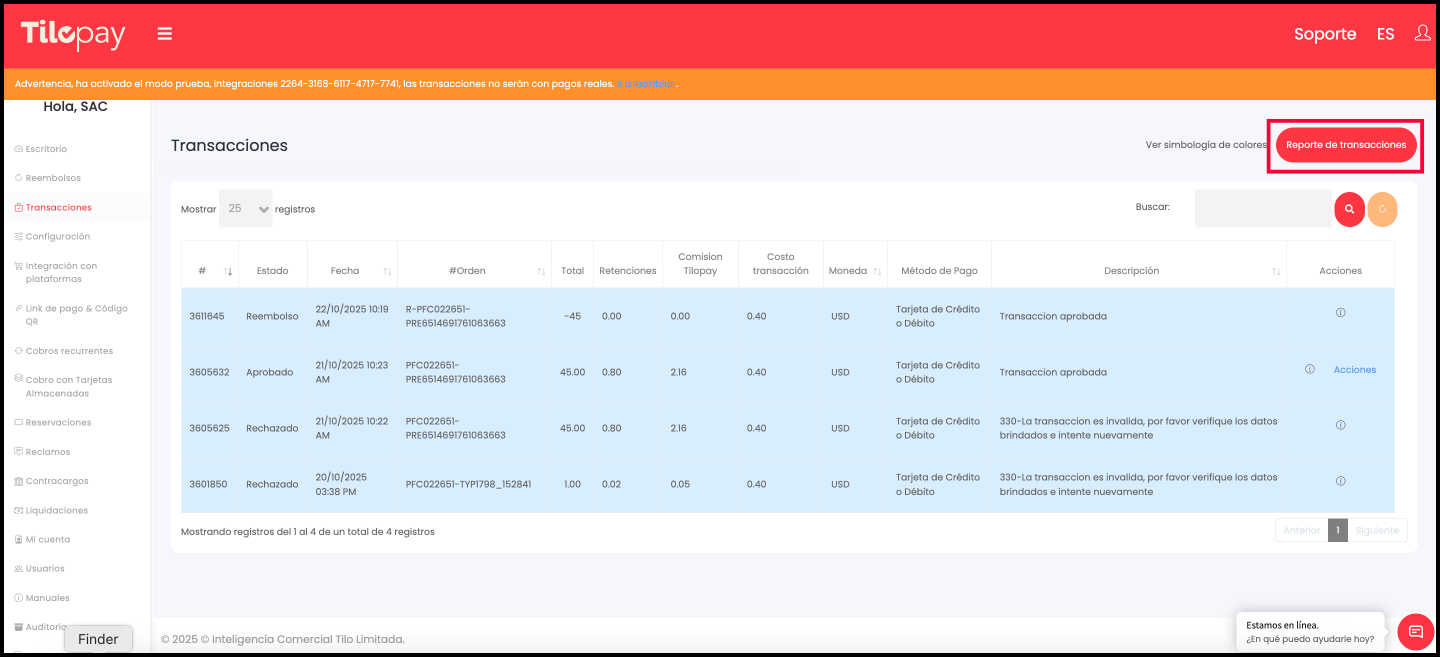Image resolution: width=1440 pixels, height=657 pixels.
Task: Sort table by Fecha column
Action: tap(345, 271)
